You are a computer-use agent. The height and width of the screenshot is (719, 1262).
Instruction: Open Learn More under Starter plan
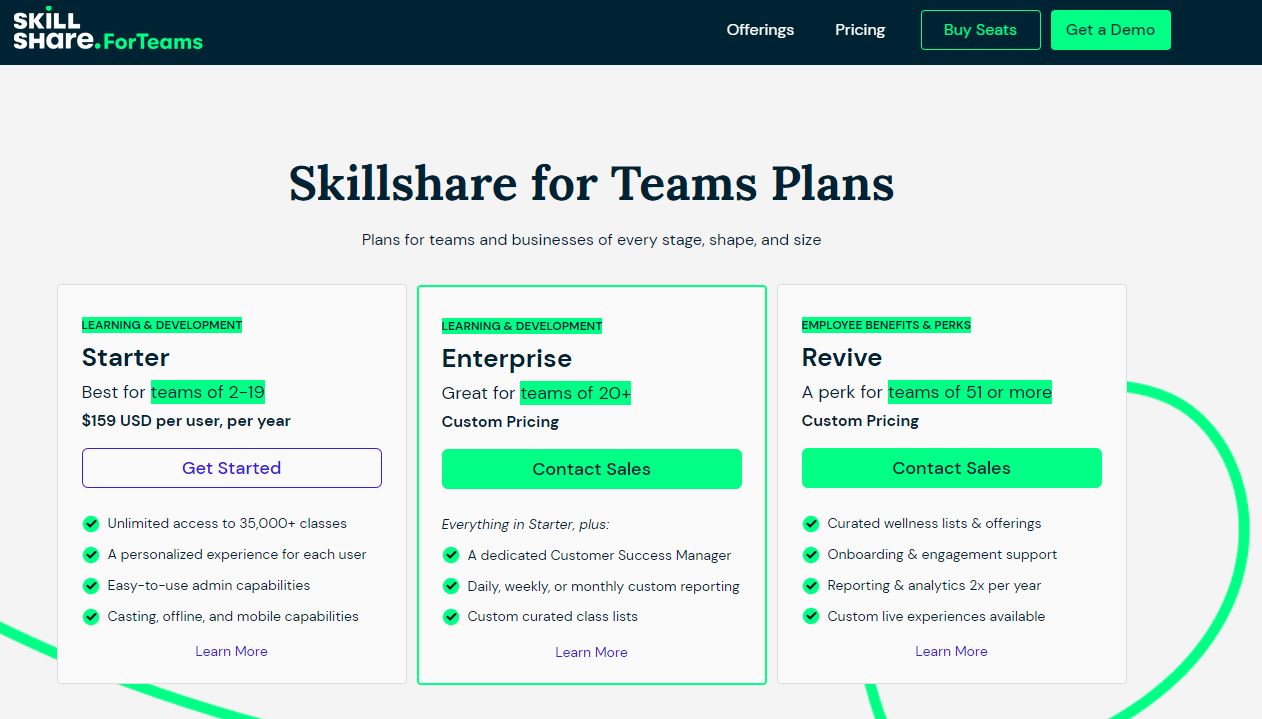pos(232,651)
